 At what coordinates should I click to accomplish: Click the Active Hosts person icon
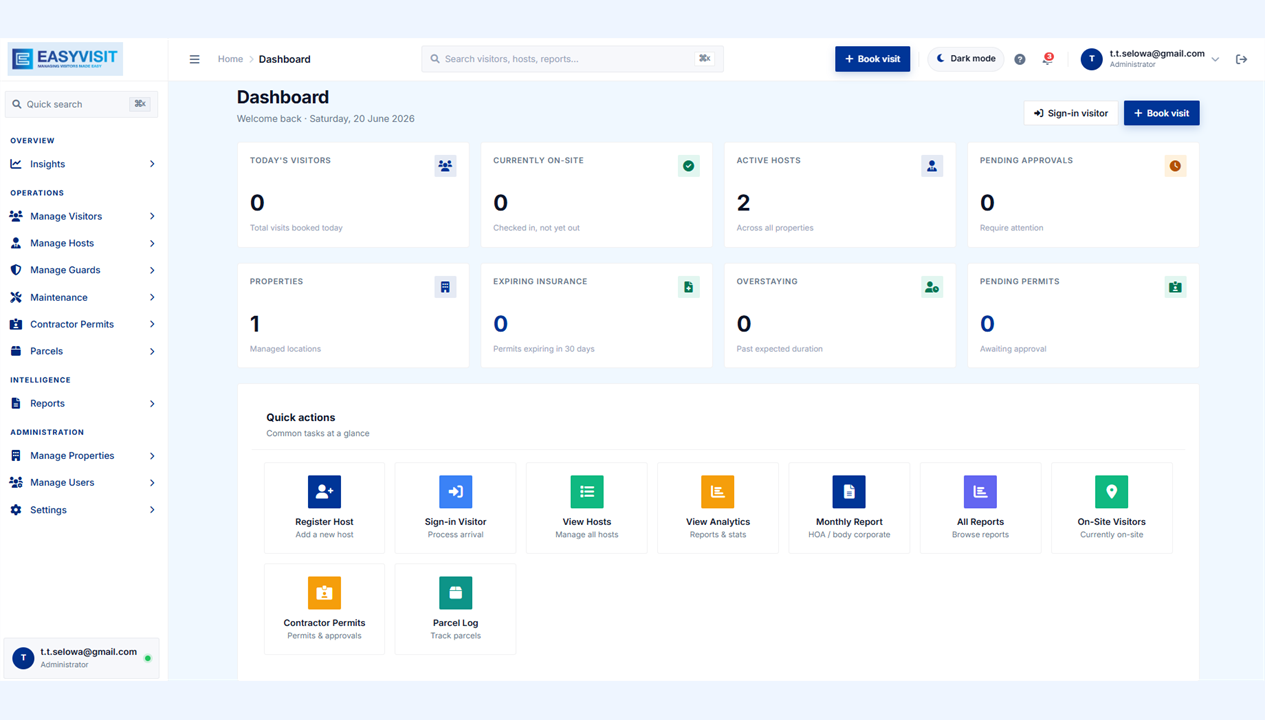(x=932, y=166)
